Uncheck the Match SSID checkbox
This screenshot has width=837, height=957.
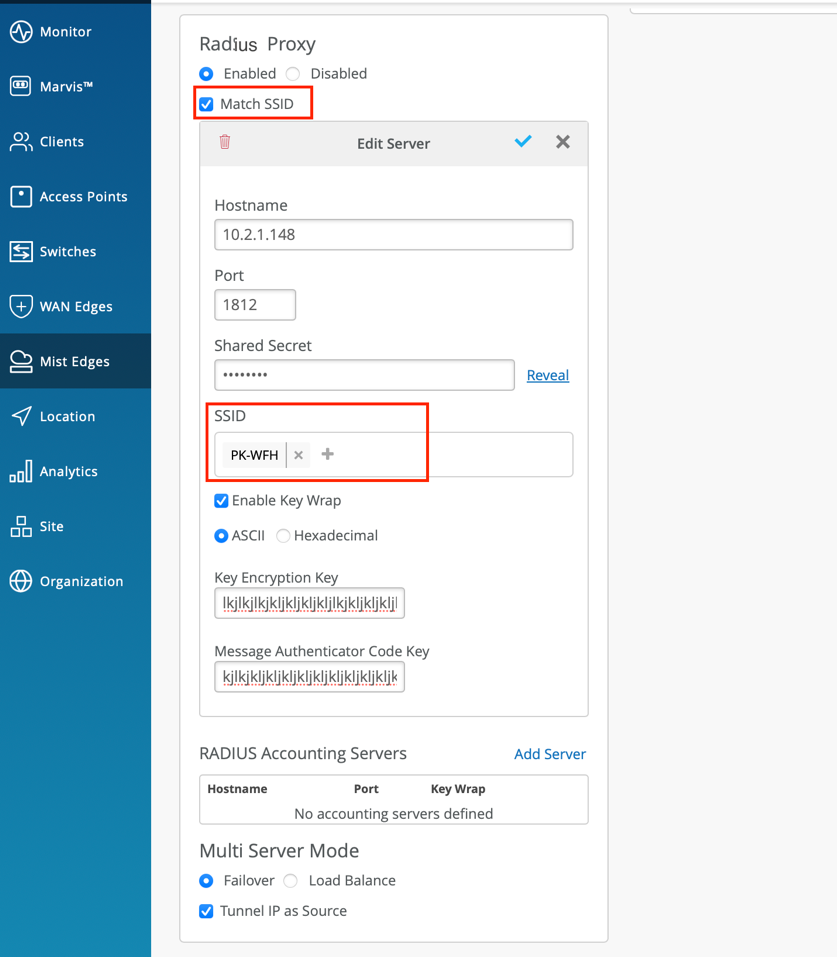pos(207,104)
